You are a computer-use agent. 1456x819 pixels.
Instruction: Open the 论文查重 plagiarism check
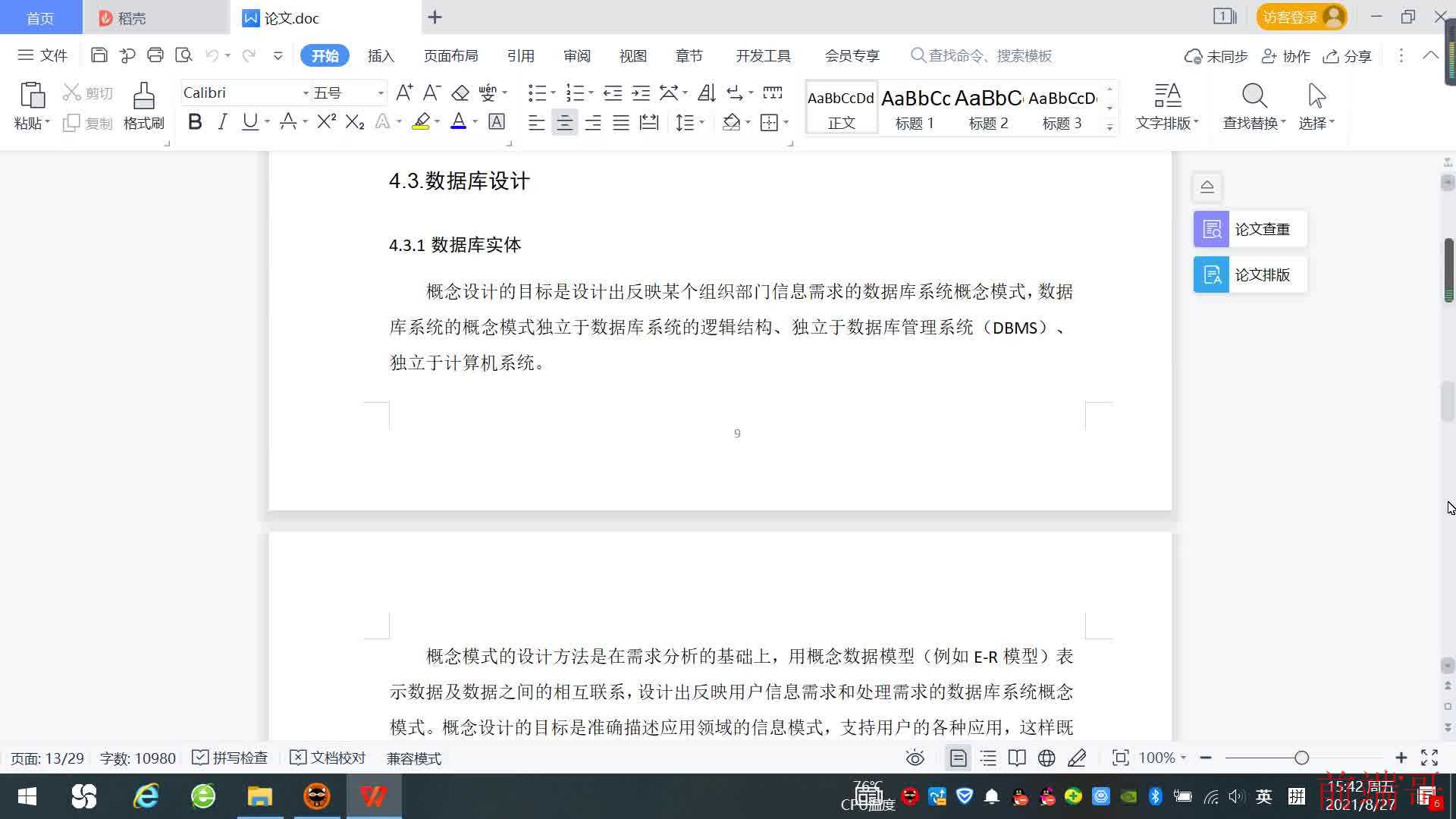point(1250,229)
